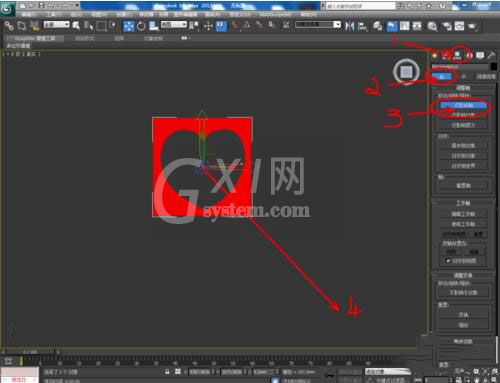The image size is (500, 383).
Task: Expand the Skin Pose rollout
Action: [463, 341]
